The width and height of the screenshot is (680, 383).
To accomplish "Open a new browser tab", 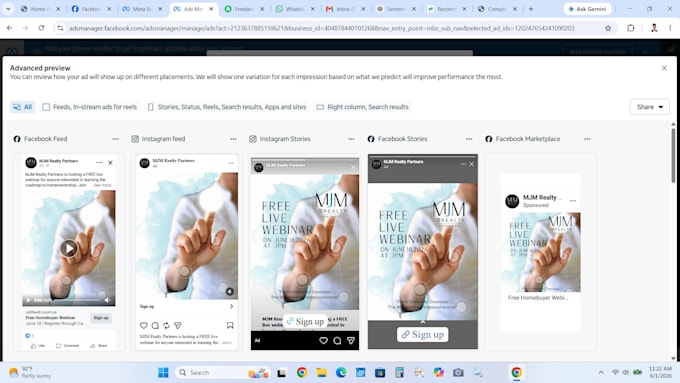I will tap(531, 9).
